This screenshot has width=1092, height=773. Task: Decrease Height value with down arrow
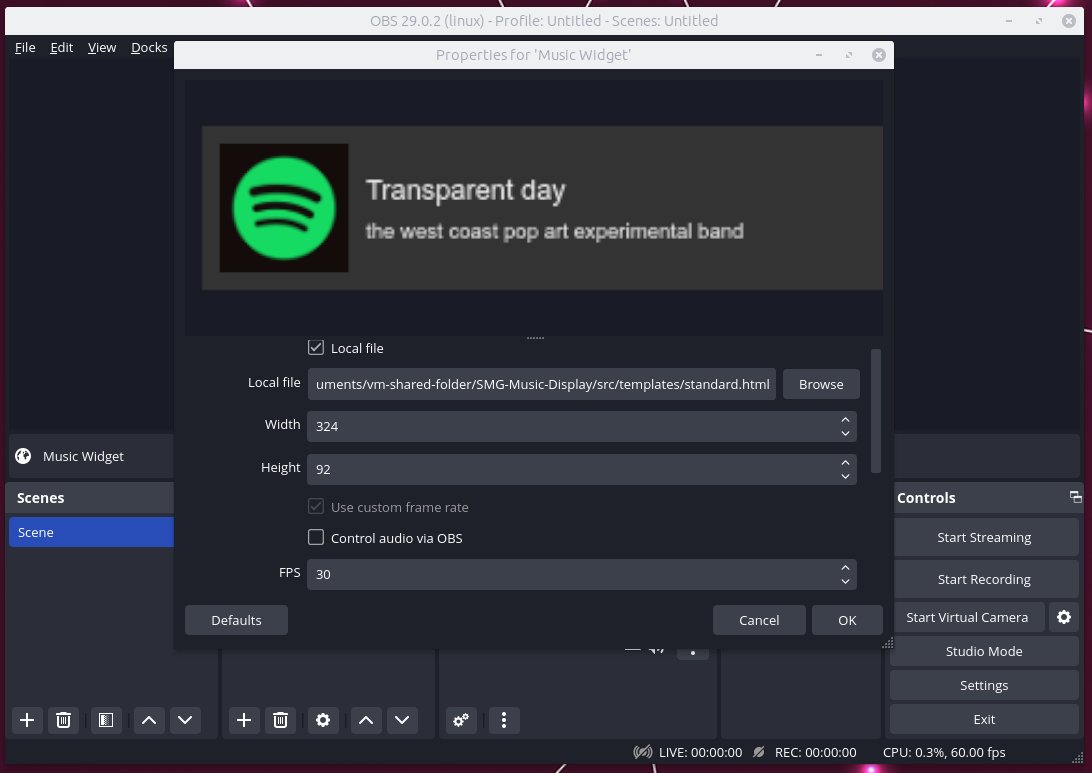pos(845,476)
